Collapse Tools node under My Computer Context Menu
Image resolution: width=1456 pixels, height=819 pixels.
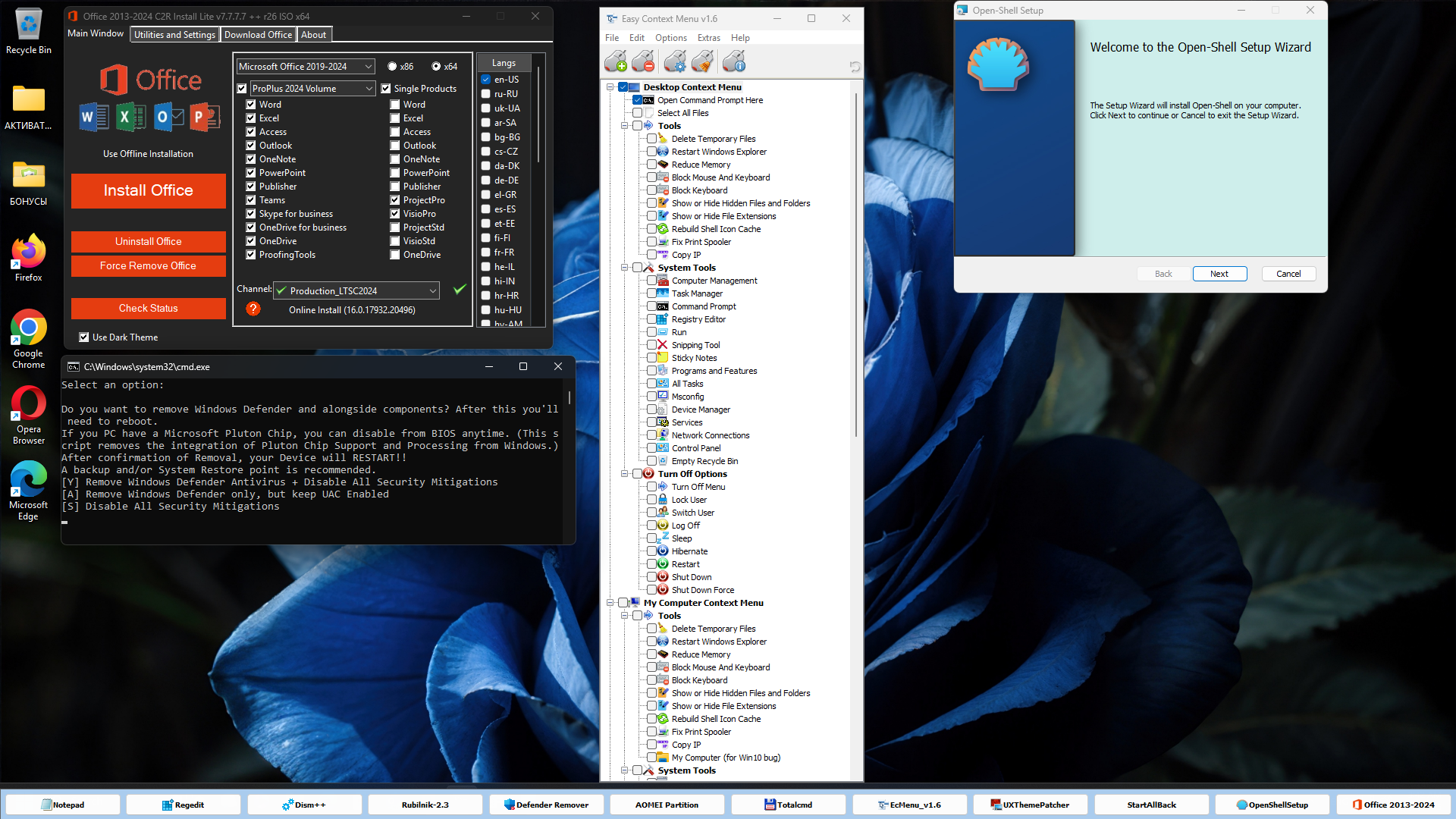tap(624, 616)
